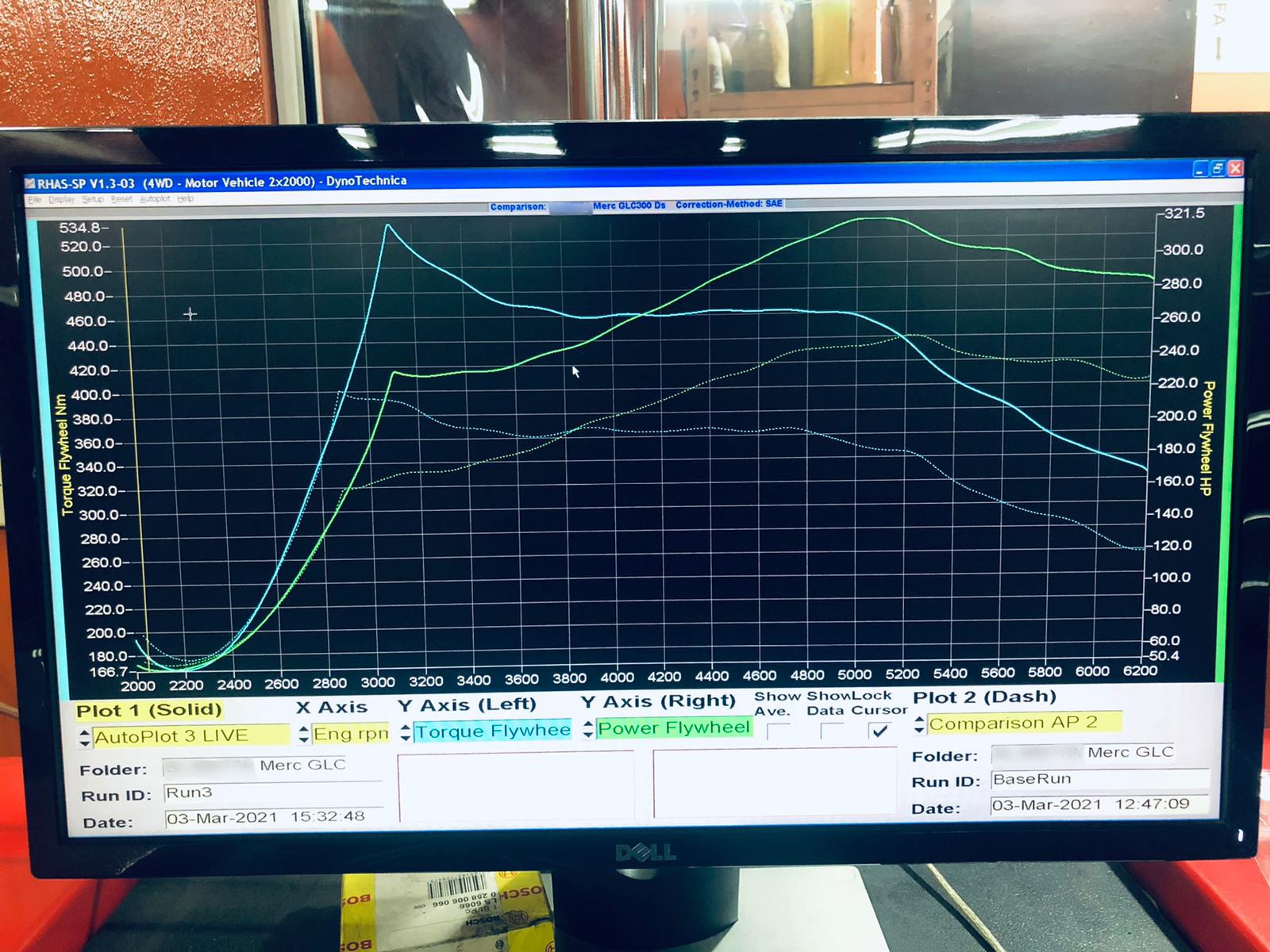Click the 6200 rpm X axis tick label
This screenshot has width=1270, height=952.
click(x=1141, y=671)
